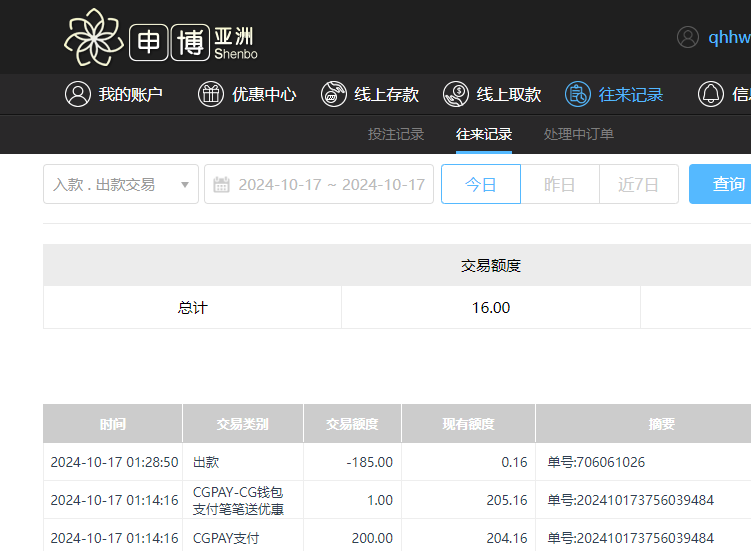The image size is (751, 551).
Task: Expand the transaction type dropdown arrow
Action: [x=184, y=185]
